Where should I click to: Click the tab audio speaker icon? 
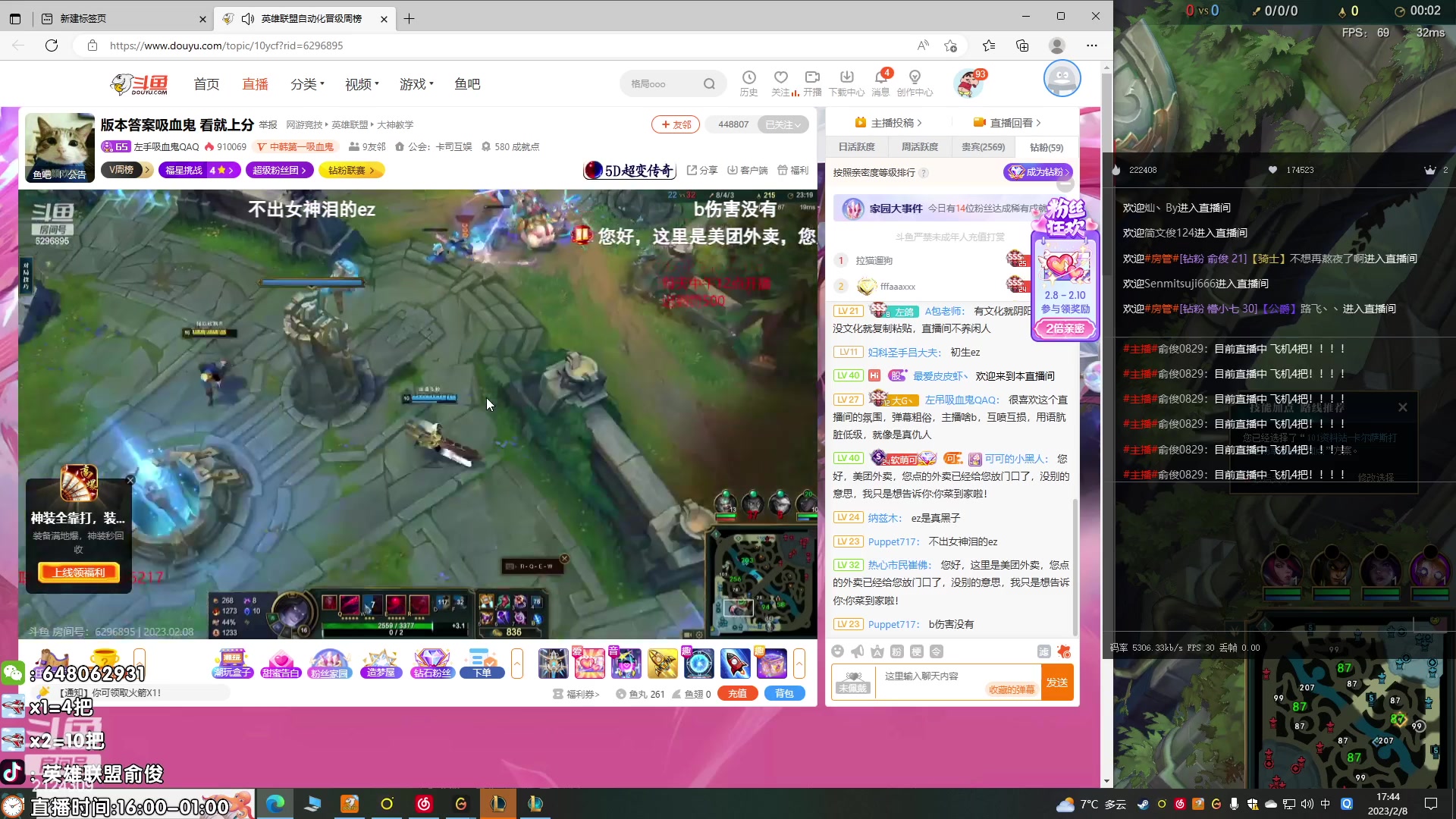click(x=248, y=18)
